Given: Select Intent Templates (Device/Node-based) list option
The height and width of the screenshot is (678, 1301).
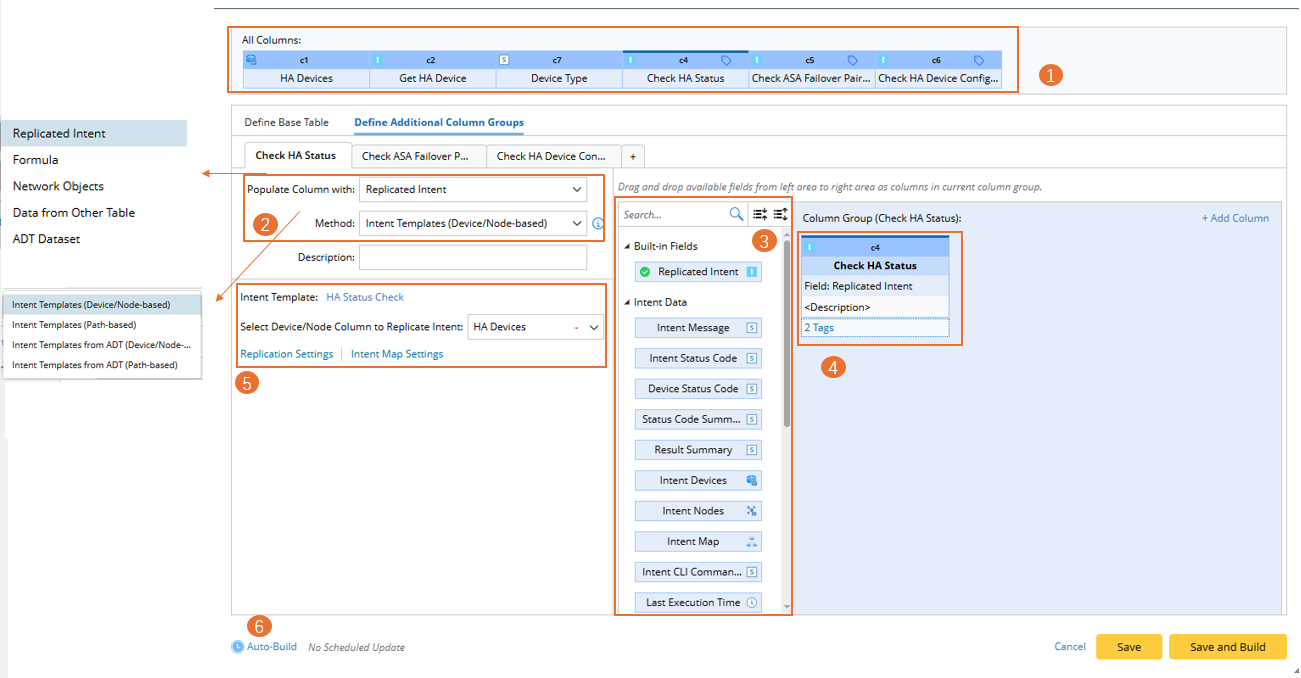Looking at the screenshot, I should 102,304.
